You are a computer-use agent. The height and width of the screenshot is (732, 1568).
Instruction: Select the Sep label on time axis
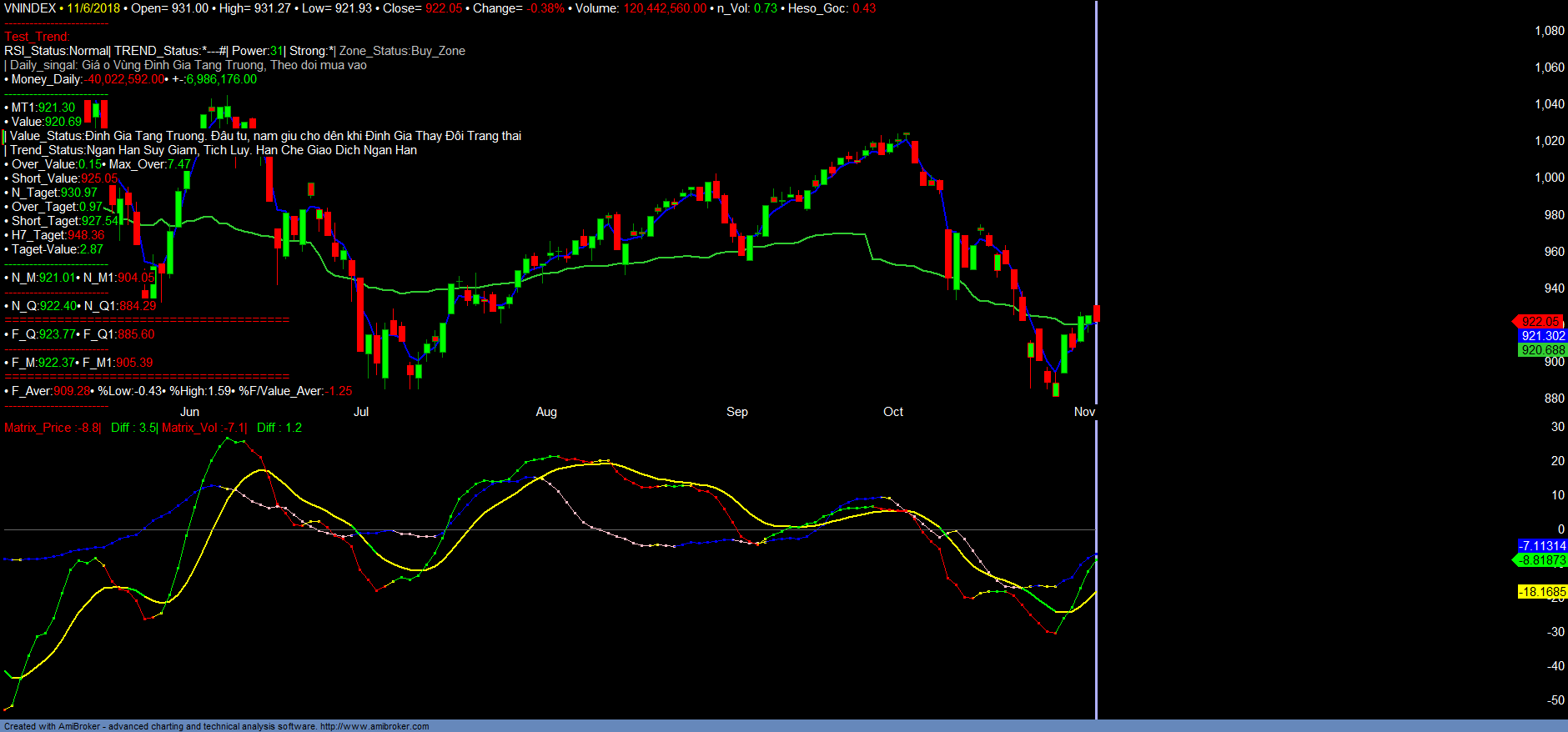tap(737, 412)
